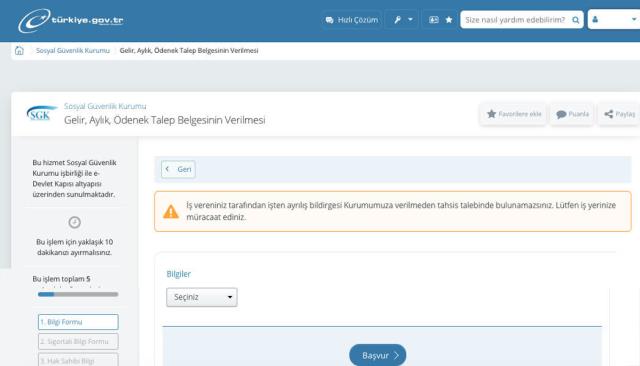
Task: Rate the service with Puanla
Action: tap(572, 114)
